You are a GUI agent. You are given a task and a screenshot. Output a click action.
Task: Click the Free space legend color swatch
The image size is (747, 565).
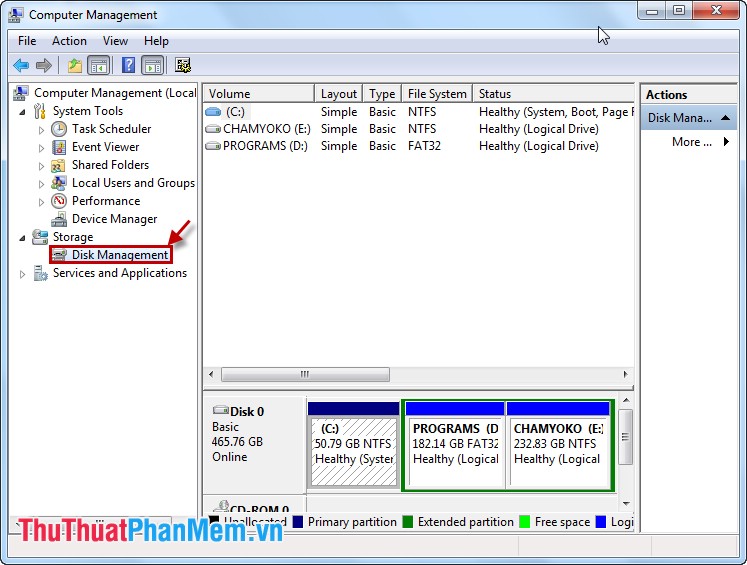(x=525, y=522)
